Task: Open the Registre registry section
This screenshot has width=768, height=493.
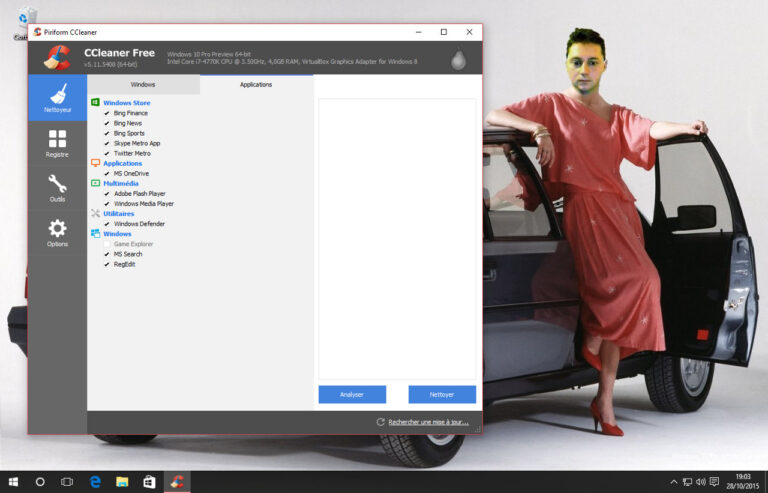Action: point(57,143)
